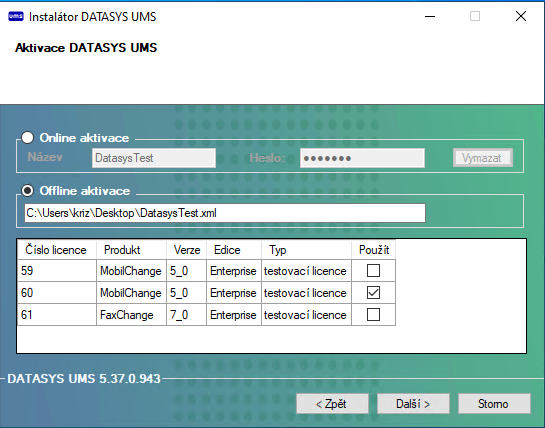
Task: Click Enterprise edition in licence 61 row
Action: 234,315
